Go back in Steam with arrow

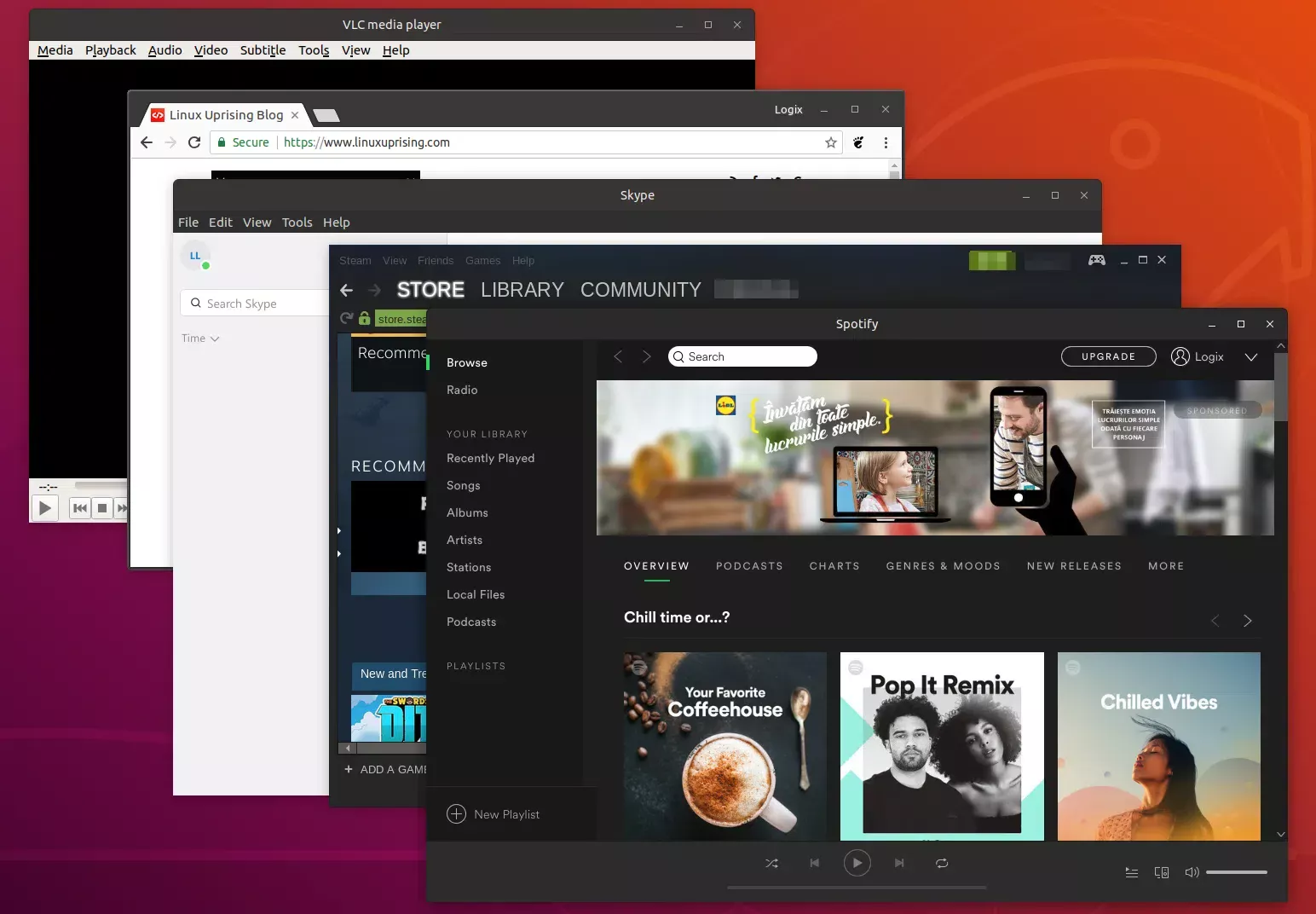coord(346,290)
